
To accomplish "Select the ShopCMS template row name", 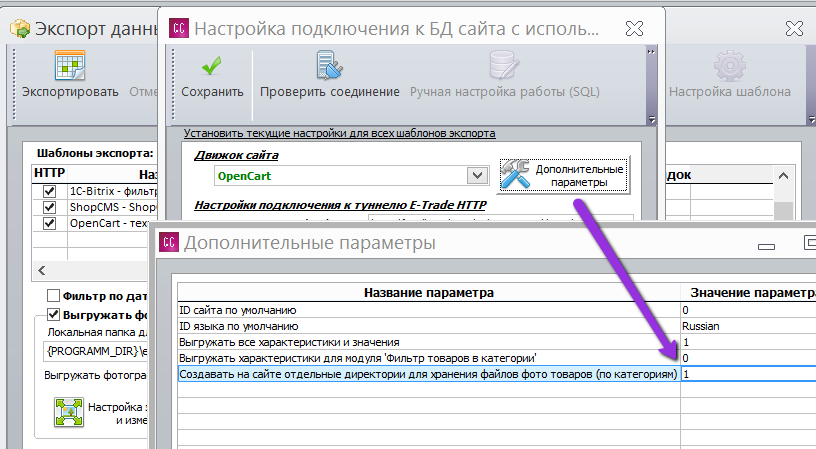I will pyautogui.click(x=113, y=207).
